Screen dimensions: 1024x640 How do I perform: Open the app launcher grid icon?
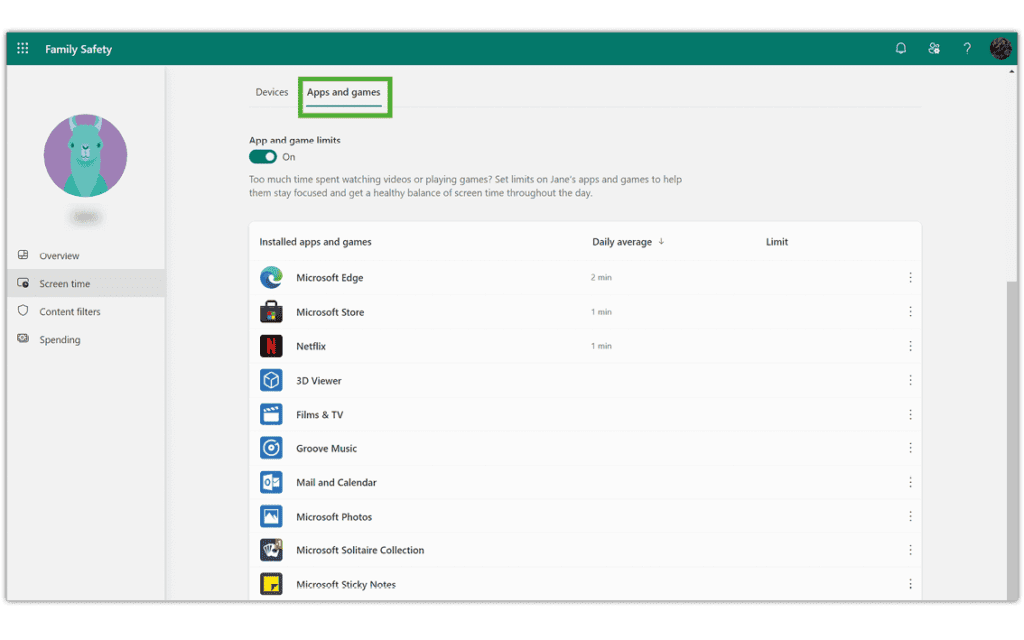pyautogui.click(x=22, y=48)
